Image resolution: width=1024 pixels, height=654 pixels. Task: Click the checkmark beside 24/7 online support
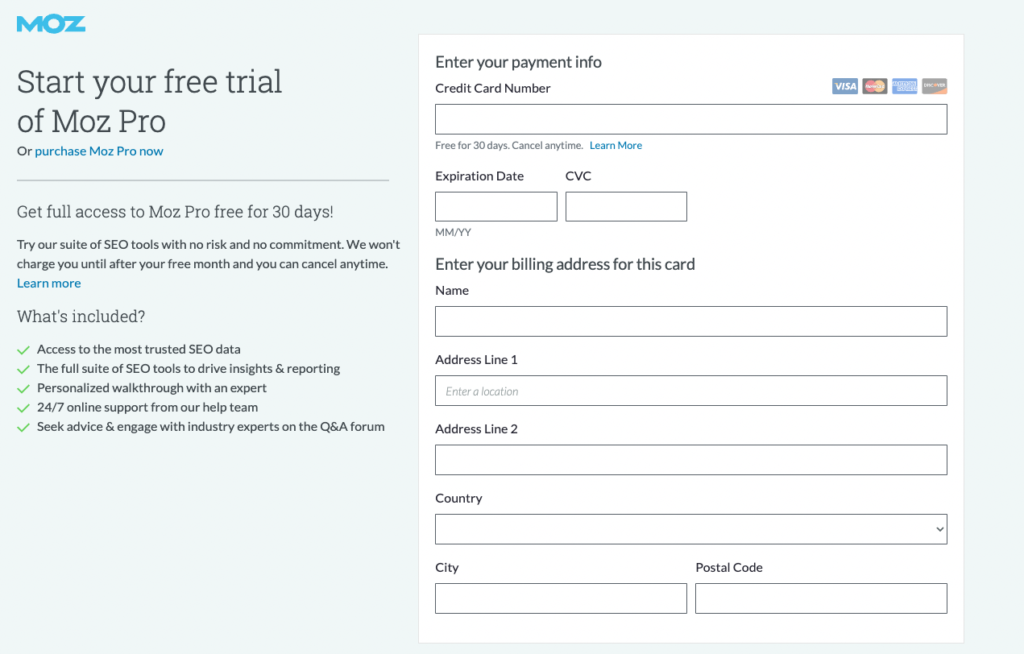click(x=21, y=407)
